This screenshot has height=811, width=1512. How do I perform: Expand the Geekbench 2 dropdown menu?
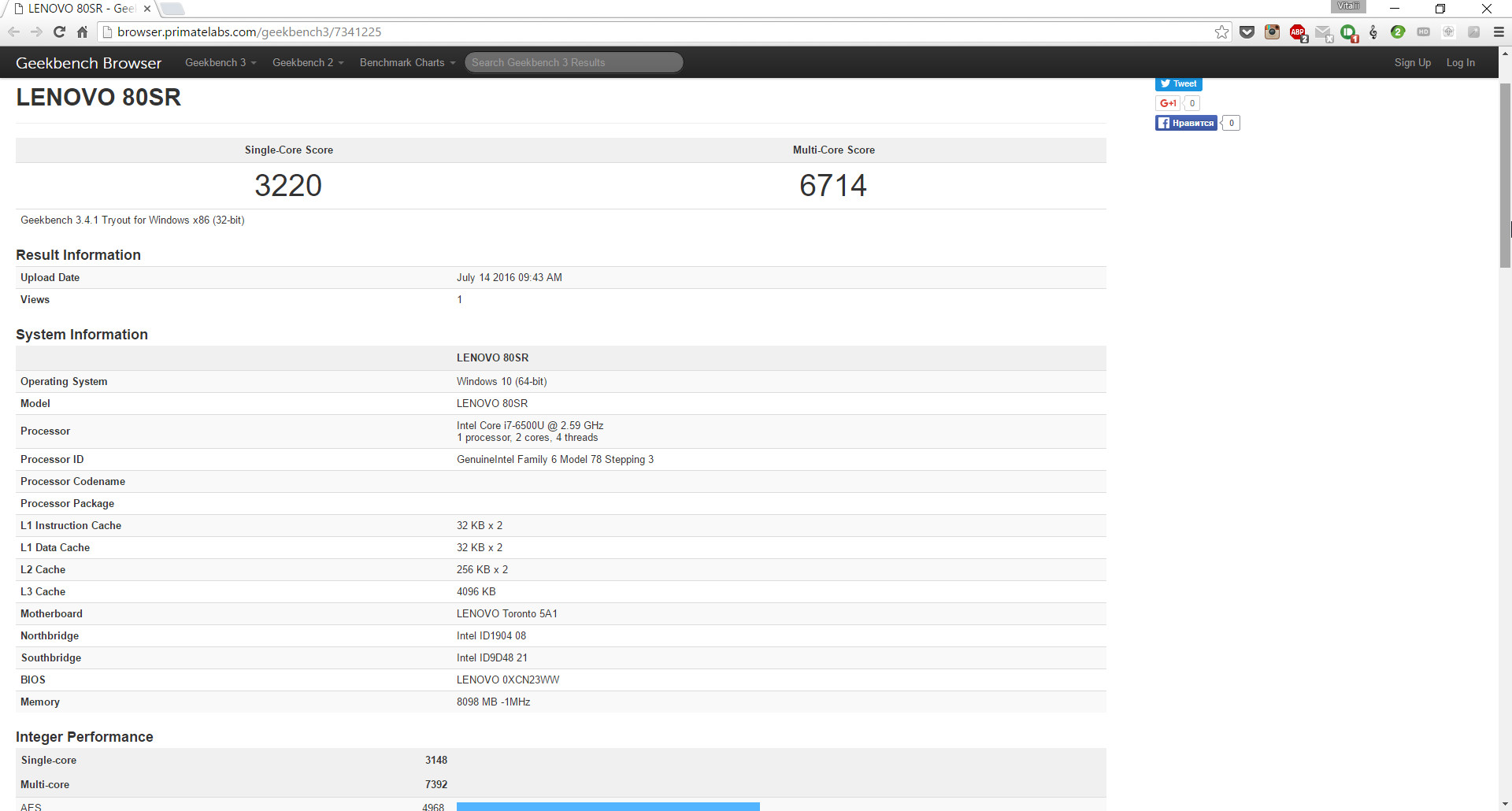click(x=308, y=63)
